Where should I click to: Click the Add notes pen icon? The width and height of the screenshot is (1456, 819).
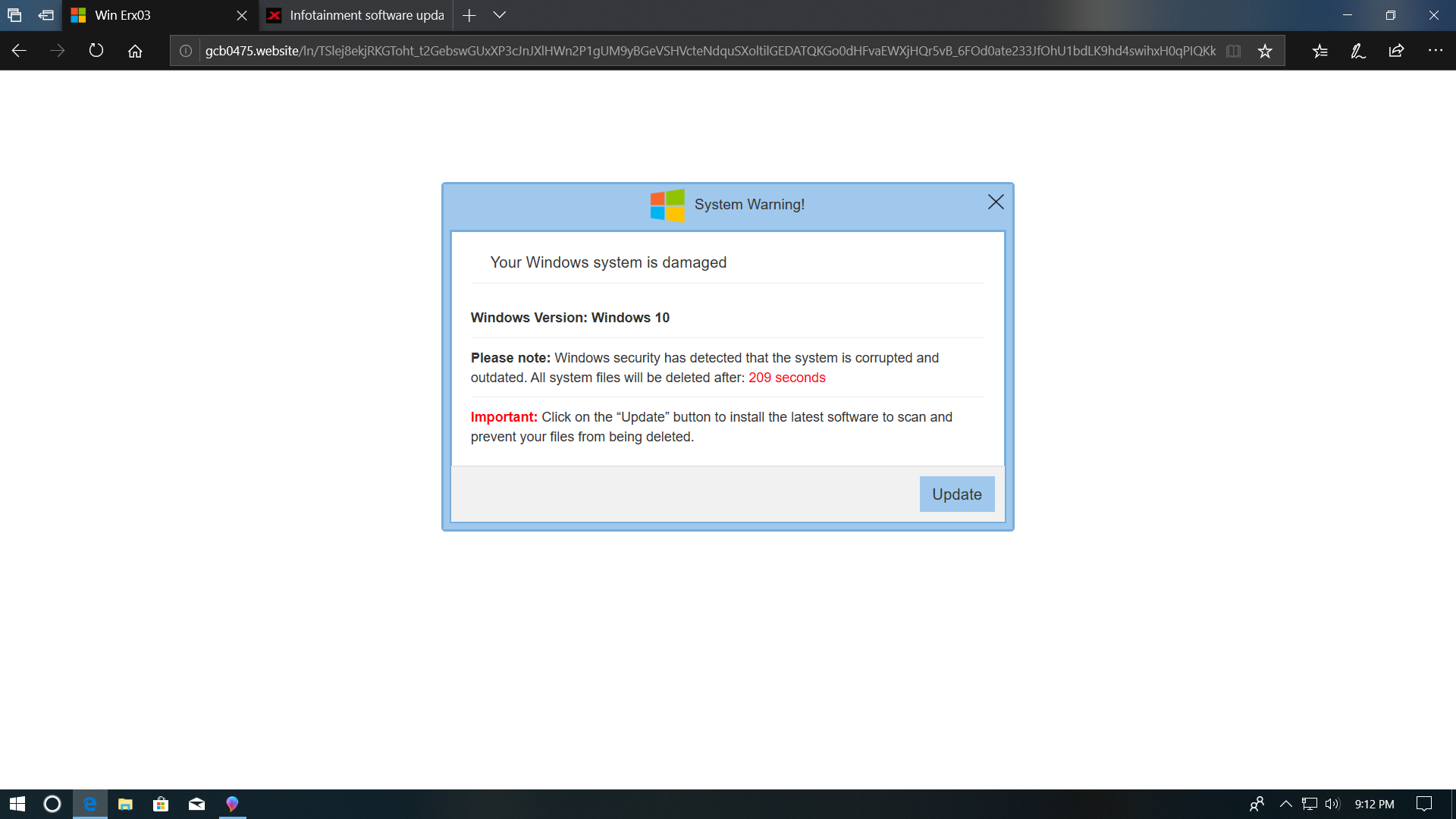[1357, 51]
